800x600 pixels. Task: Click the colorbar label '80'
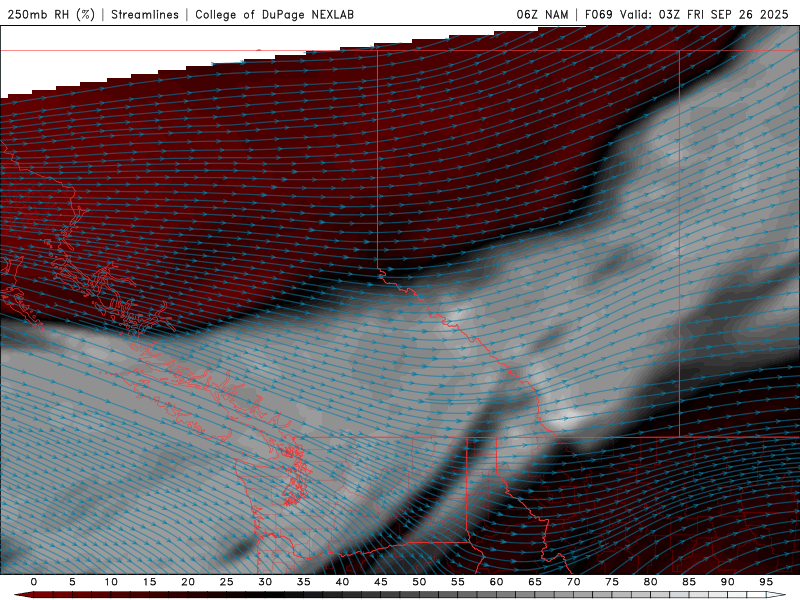(650, 582)
